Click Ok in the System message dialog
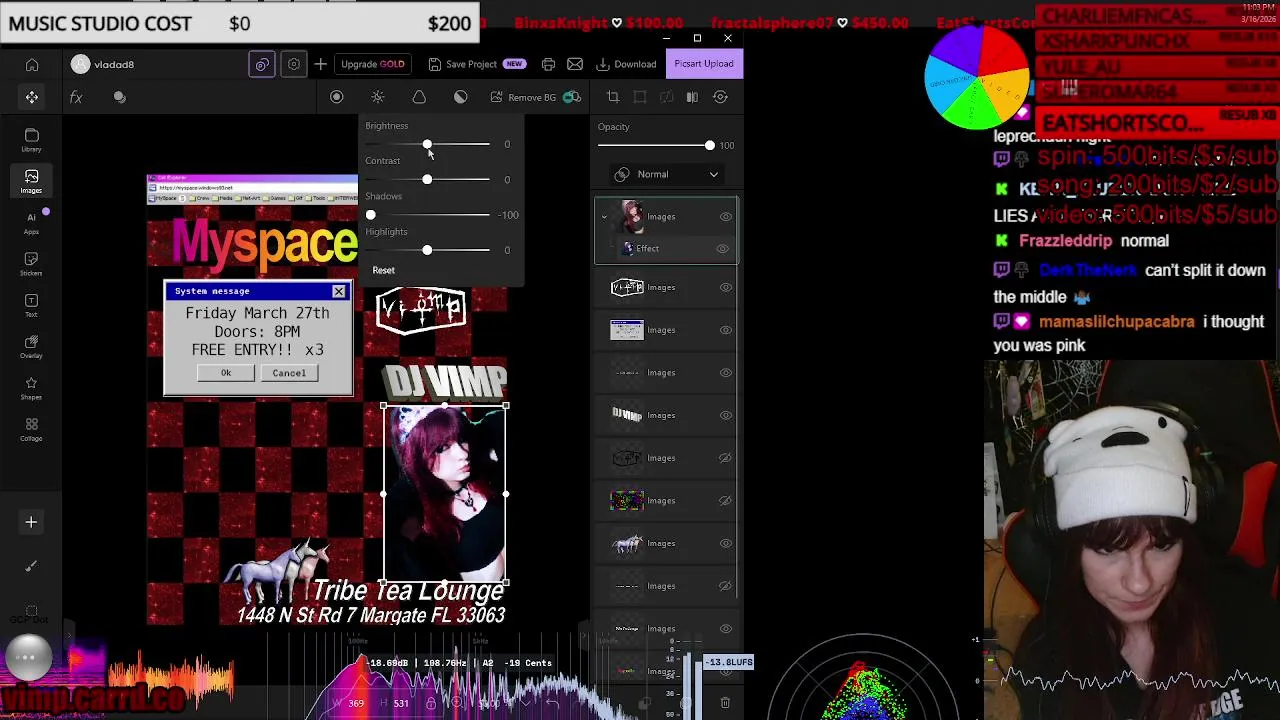The image size is (1280, 720). pyautogui.click(x=226, y=373)
